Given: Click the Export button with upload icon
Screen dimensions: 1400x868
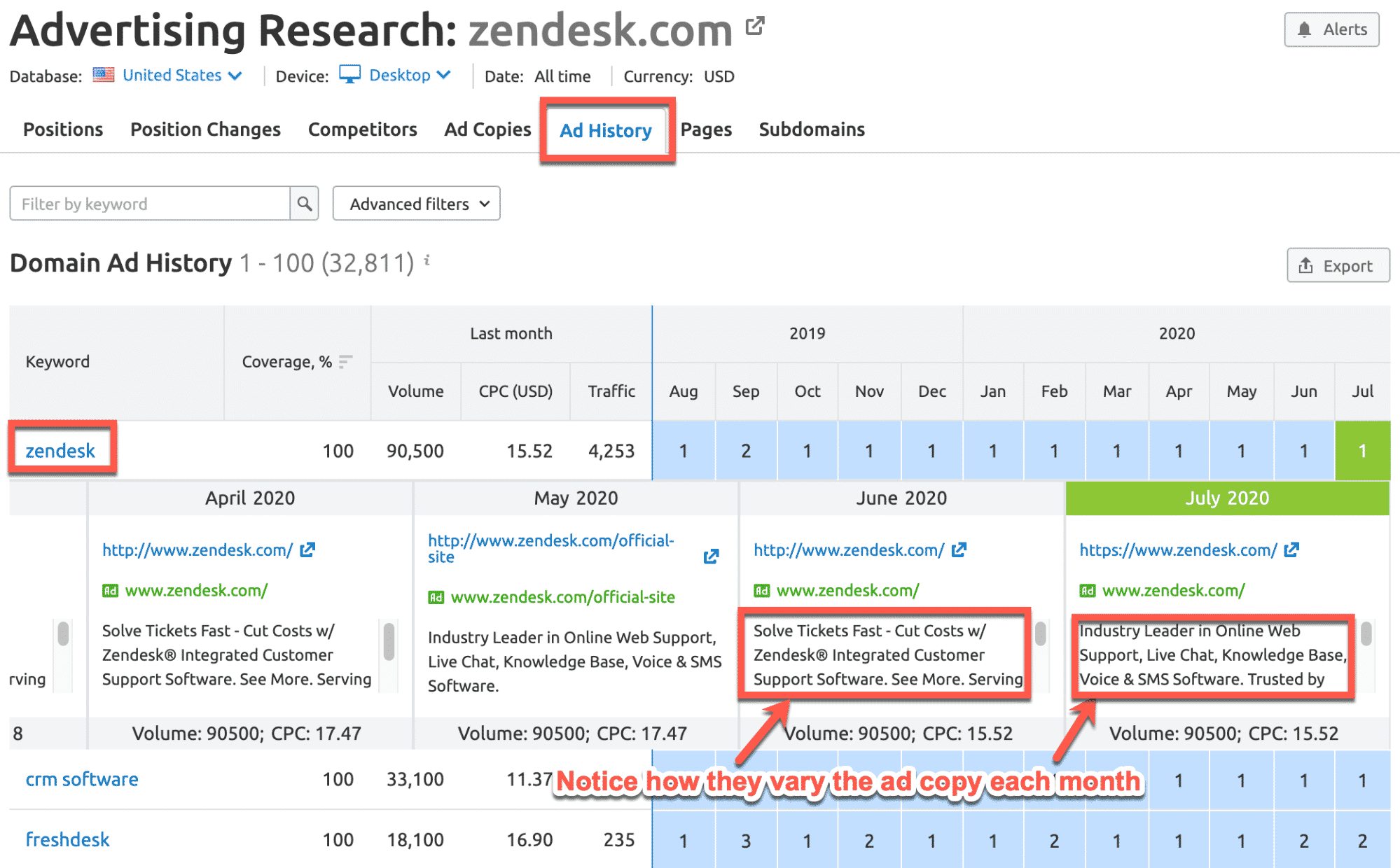Looking at the screenshot, I should [1337, 265].
